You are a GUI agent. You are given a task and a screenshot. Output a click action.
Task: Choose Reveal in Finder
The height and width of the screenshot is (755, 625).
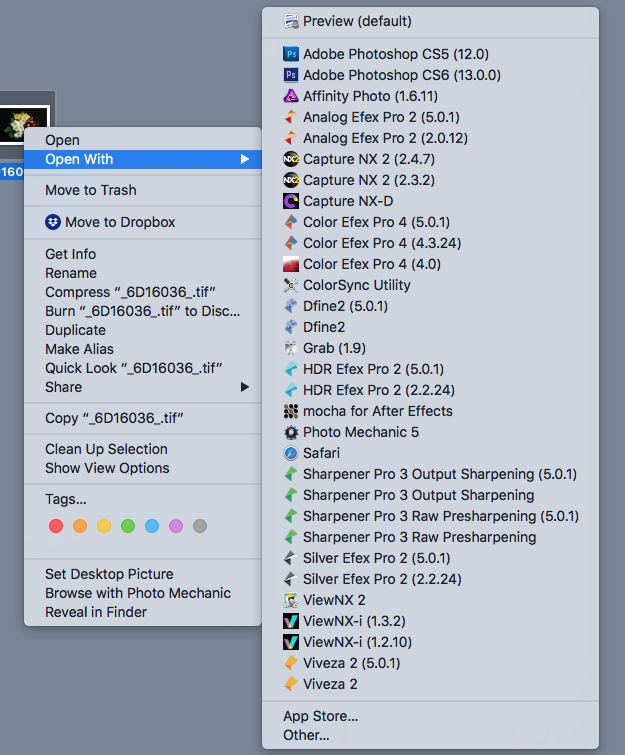[143, 612]
